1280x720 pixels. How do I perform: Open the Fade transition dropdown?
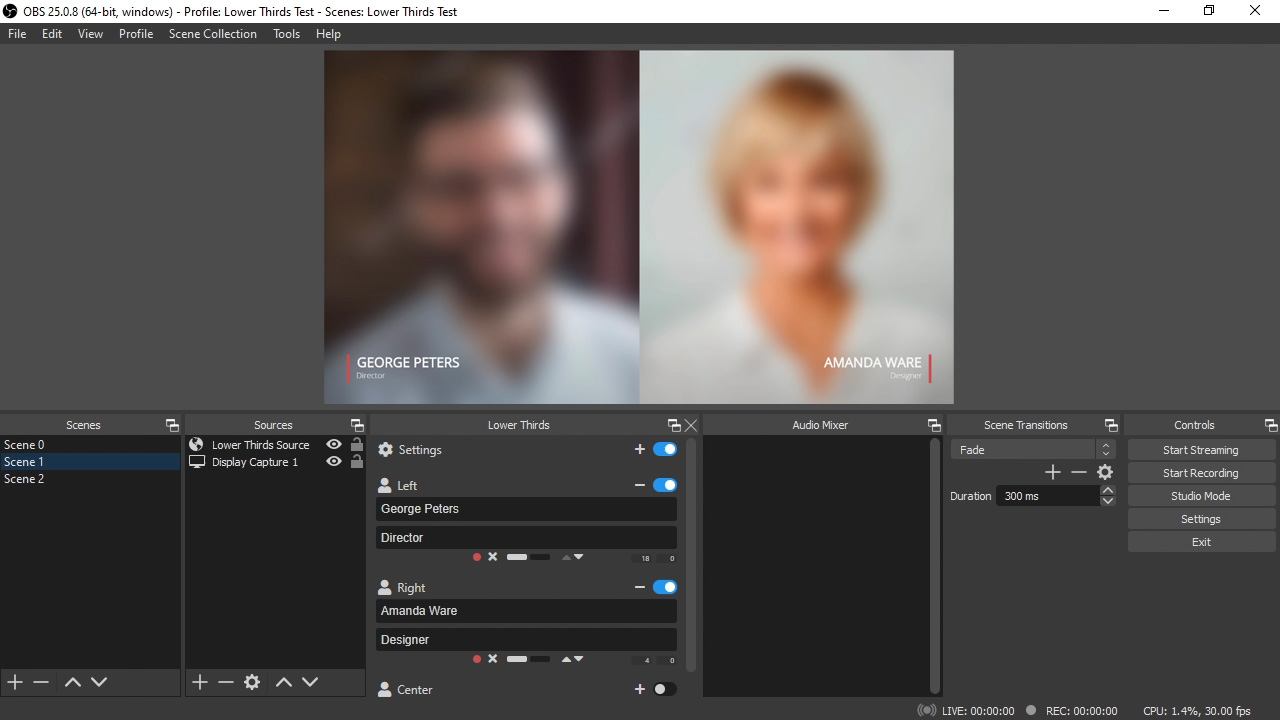(x=1031, y=450)
